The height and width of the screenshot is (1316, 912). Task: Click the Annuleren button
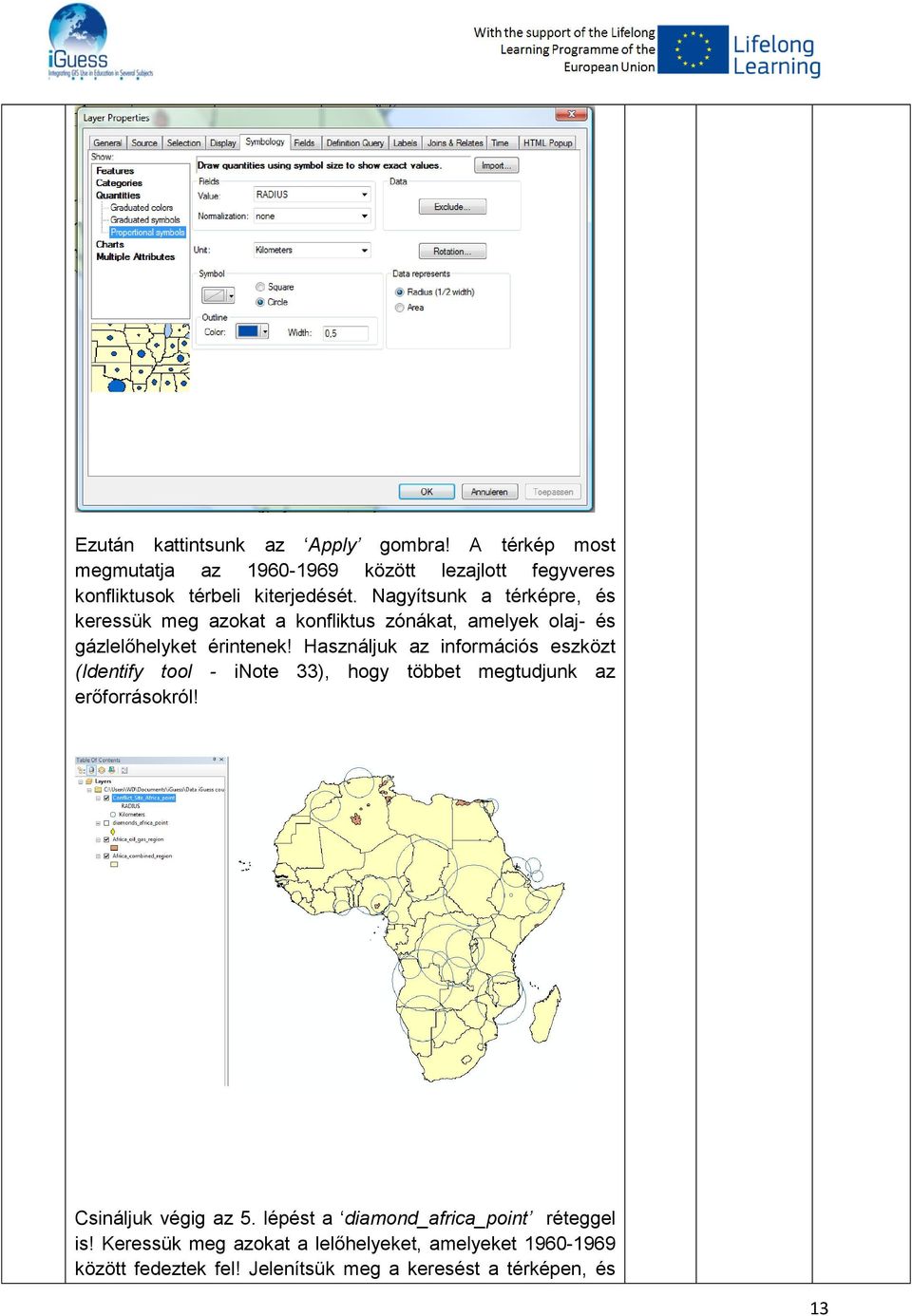pos(489,492)
